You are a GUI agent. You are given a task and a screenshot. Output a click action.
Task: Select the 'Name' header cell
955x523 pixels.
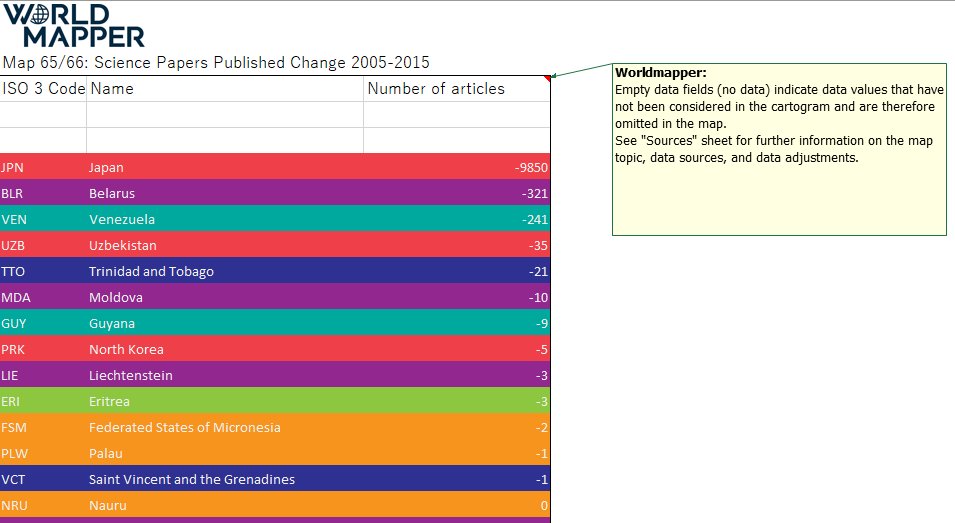click(x=225, y=89)
